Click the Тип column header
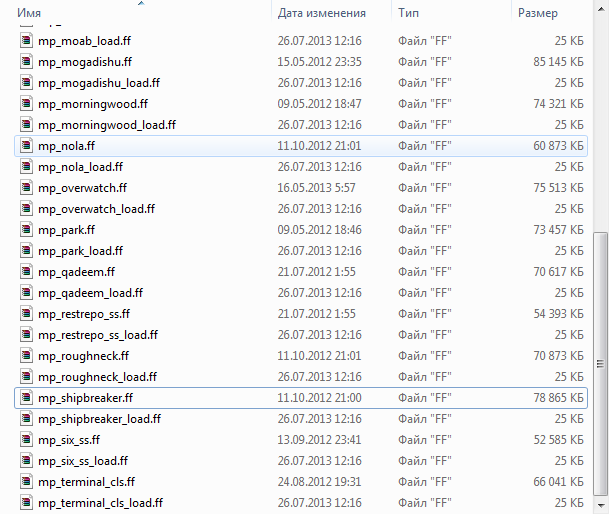610x514 pixels. (408, 13)
